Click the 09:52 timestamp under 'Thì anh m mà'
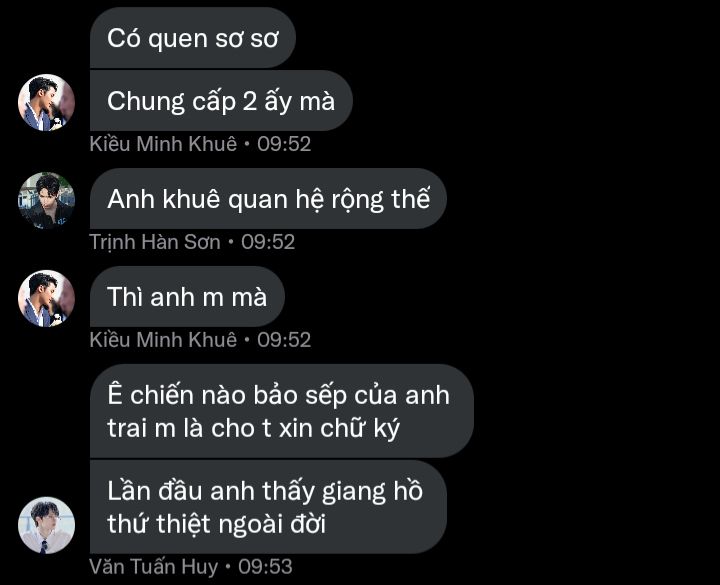Viewport: 720px width, 585px height. [284, 339]
